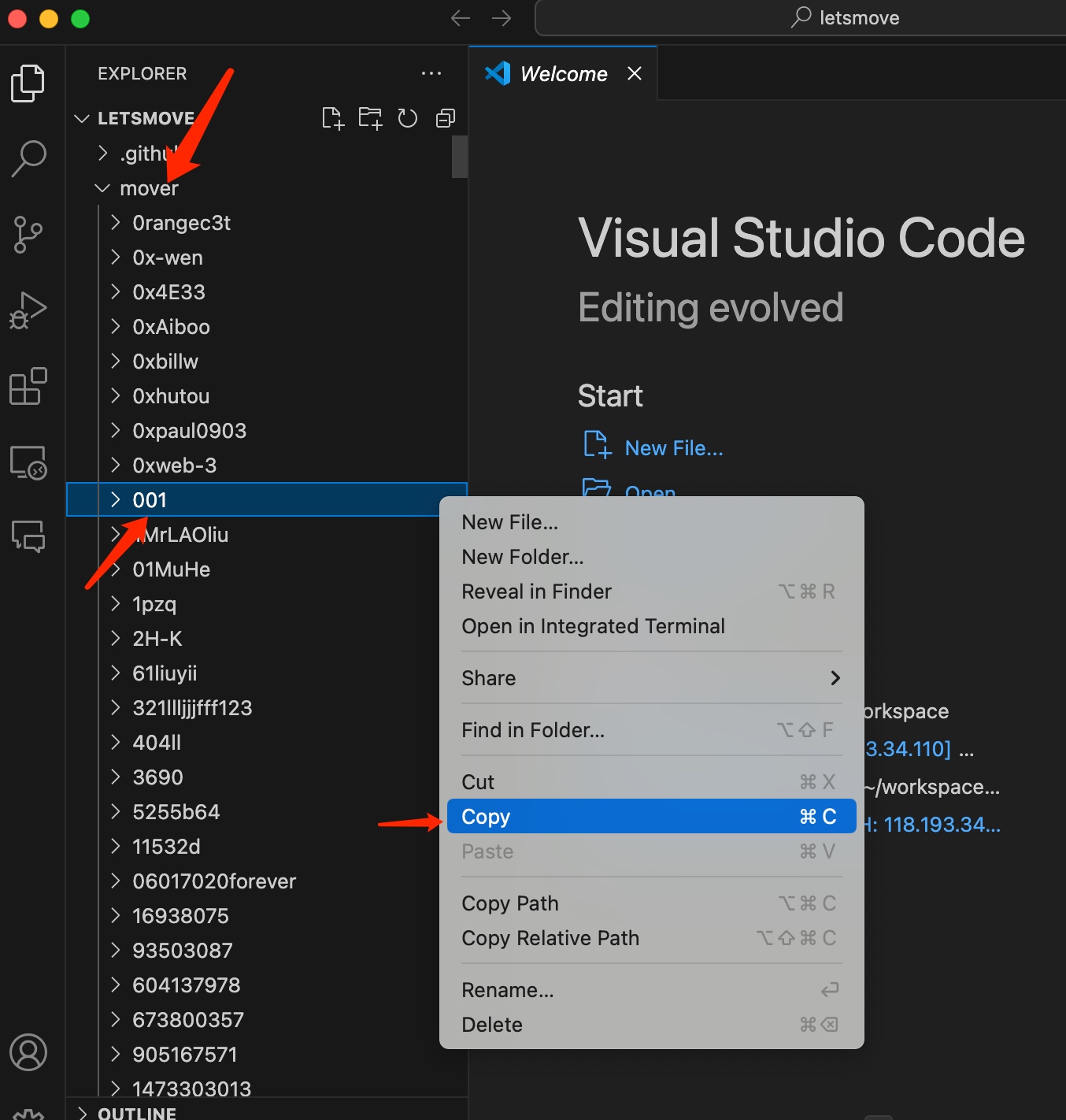This screenshot has height=1120, width=1066.
Task: Choose Open in Integrated Terminal
Action: [651, 626]
